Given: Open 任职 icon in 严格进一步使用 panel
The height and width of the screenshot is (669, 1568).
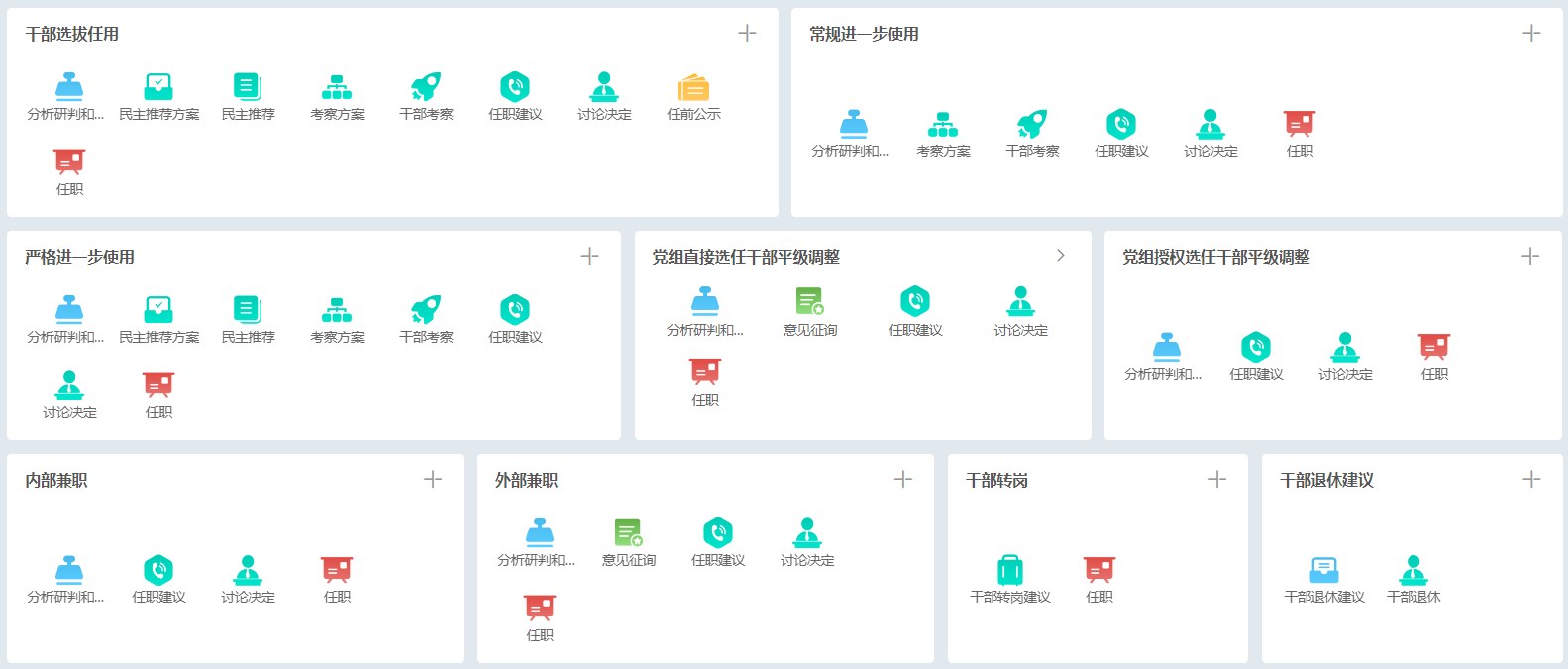Looking at the screenshot, I should 158,386.
